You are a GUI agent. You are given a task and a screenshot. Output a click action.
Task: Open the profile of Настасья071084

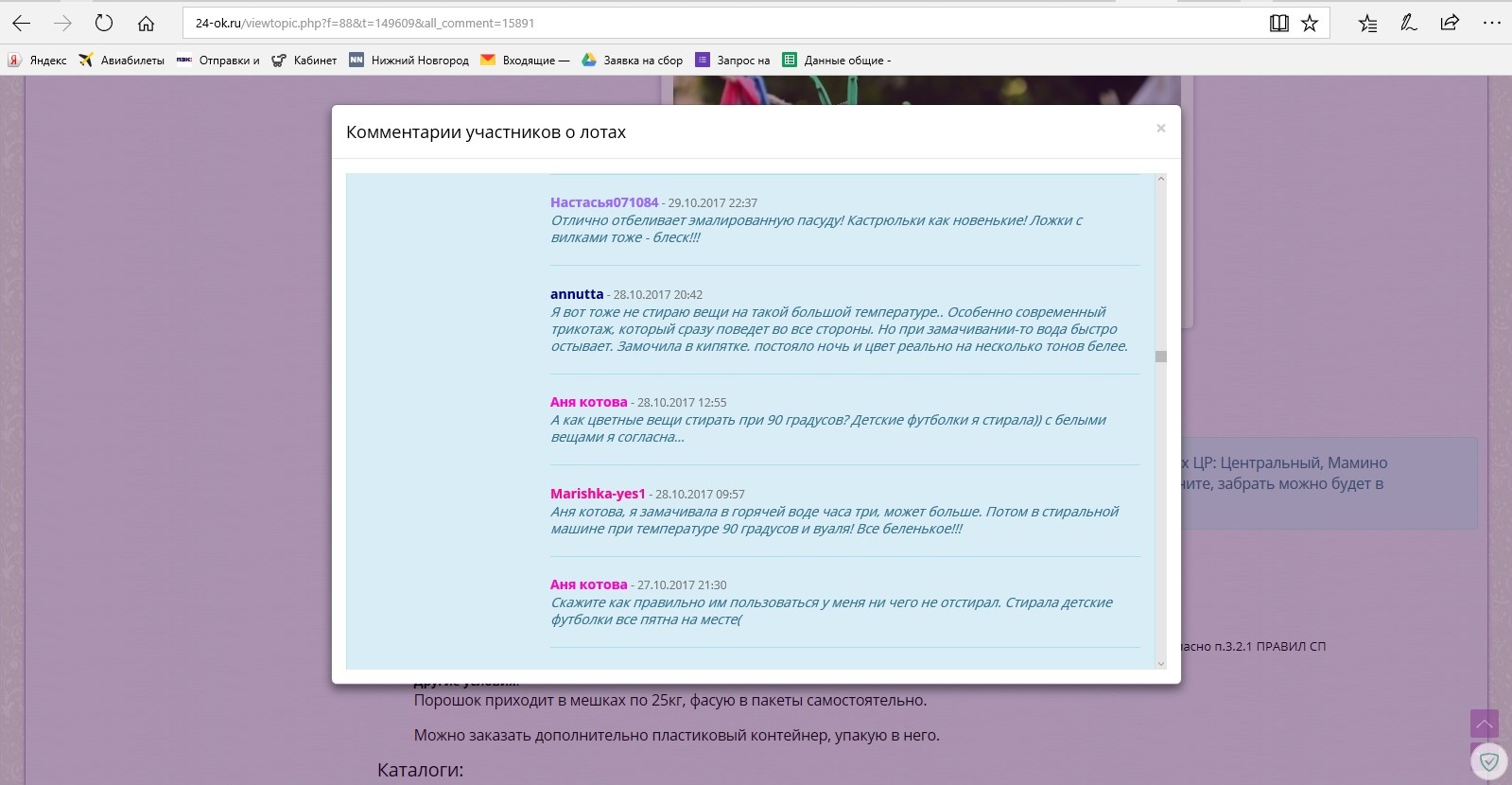tap(604, 202)
